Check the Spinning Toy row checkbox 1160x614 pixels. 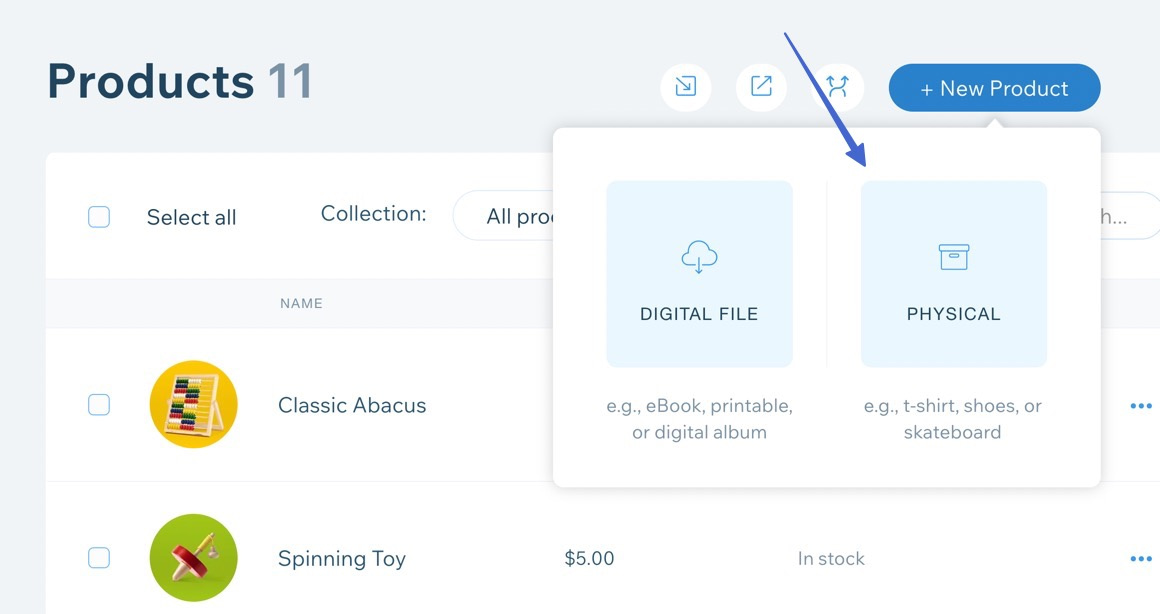point(99,558)
